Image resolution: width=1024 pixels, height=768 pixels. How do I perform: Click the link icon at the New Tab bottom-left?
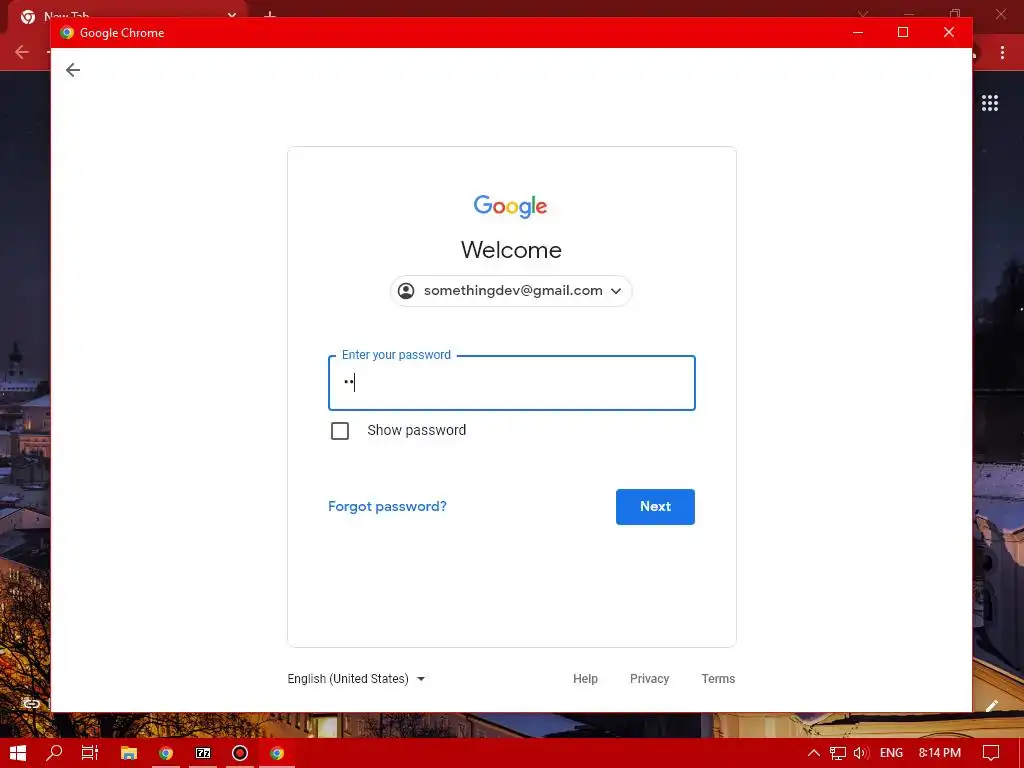(31, 703)
